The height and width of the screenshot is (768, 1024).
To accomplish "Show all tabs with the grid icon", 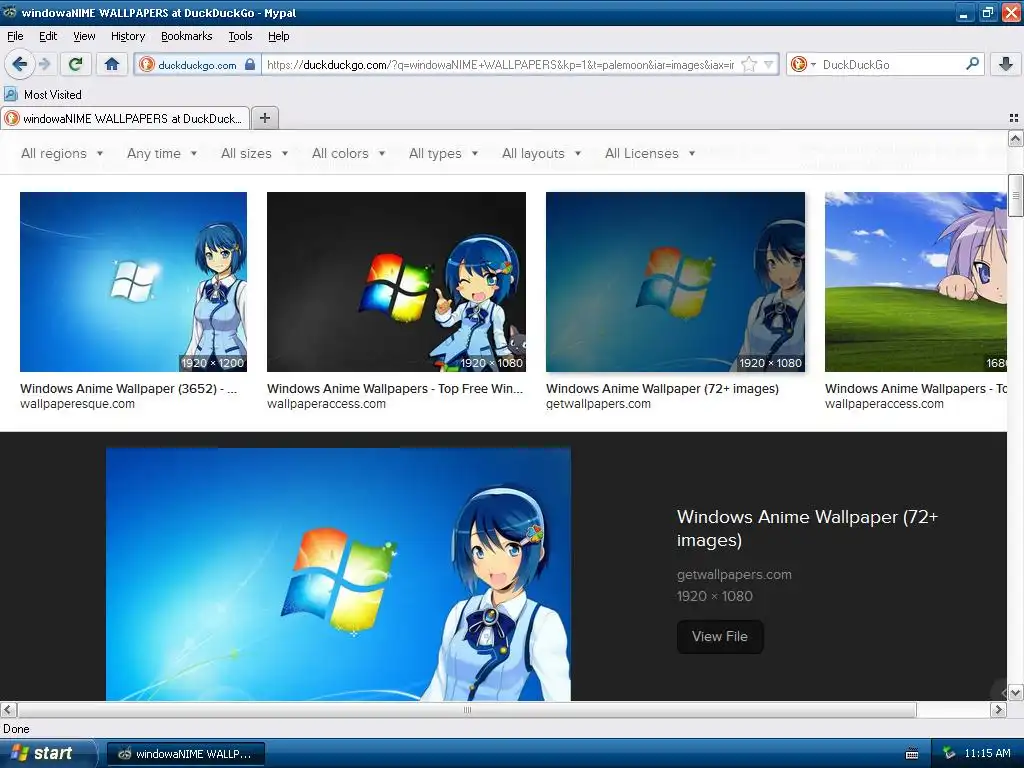I will (x=1014, y=118).
